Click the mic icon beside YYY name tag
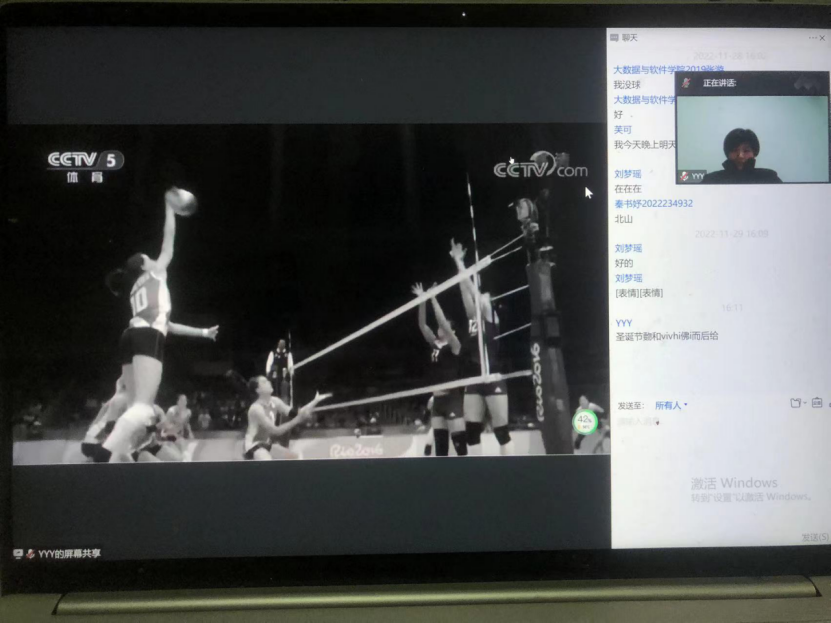Viewport: 831px width, 623px height. pos(684,176)
